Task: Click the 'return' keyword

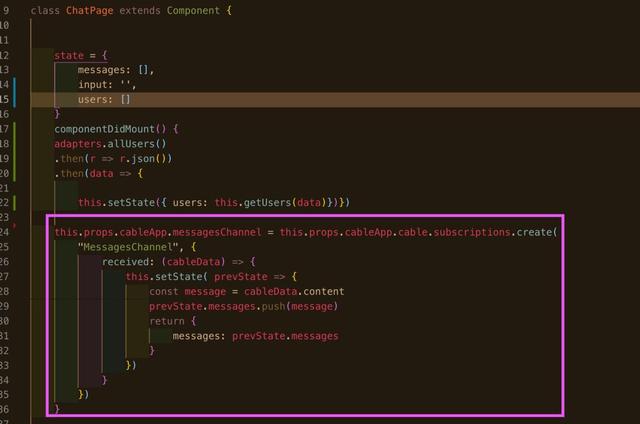Action: click(x=167, y=322)
